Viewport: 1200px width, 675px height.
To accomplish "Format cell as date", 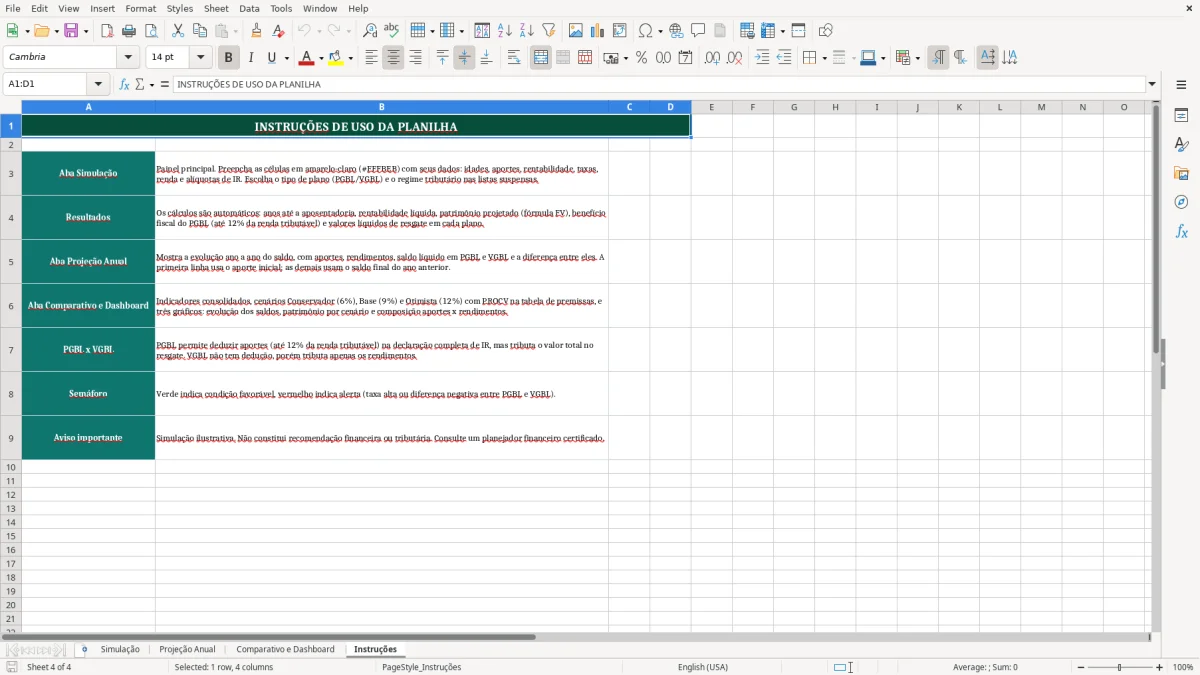I will 686,58.
